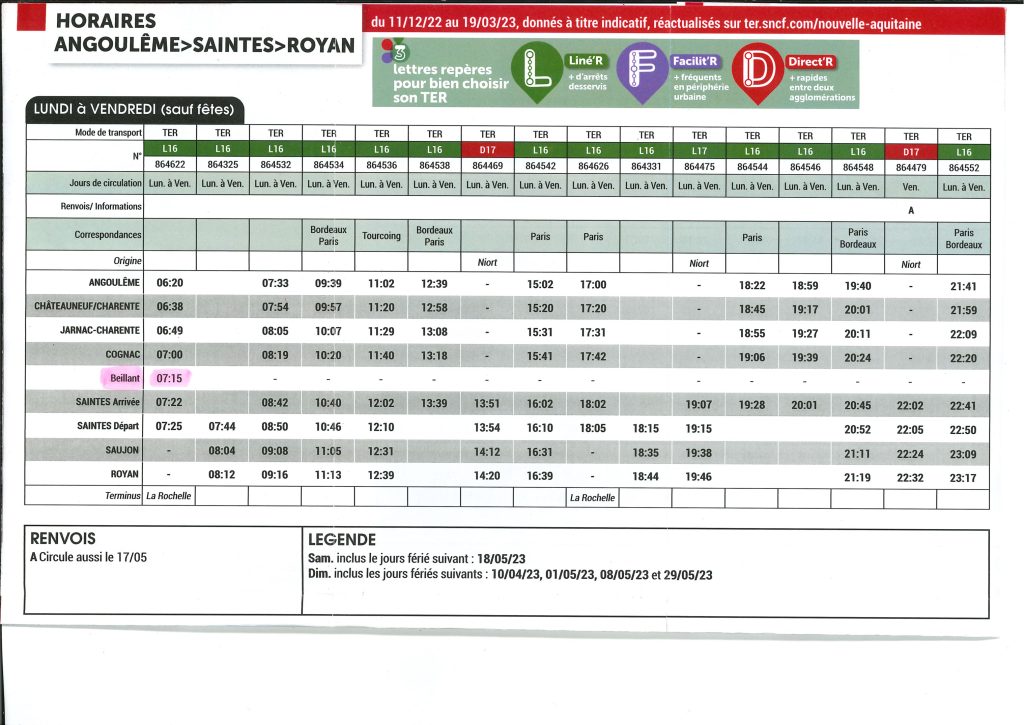Click the ANGOULÊME station row label

(x=114, y=283)
